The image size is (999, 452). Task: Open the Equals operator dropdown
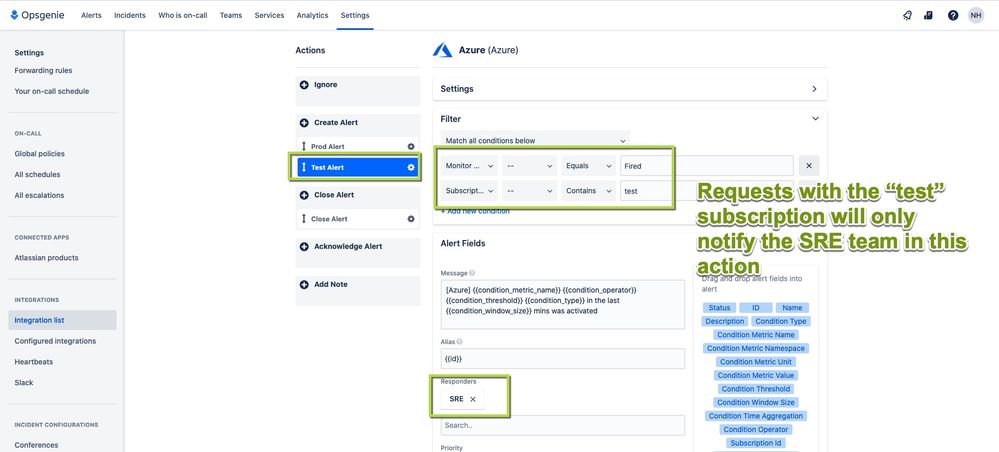pos(588,166)
